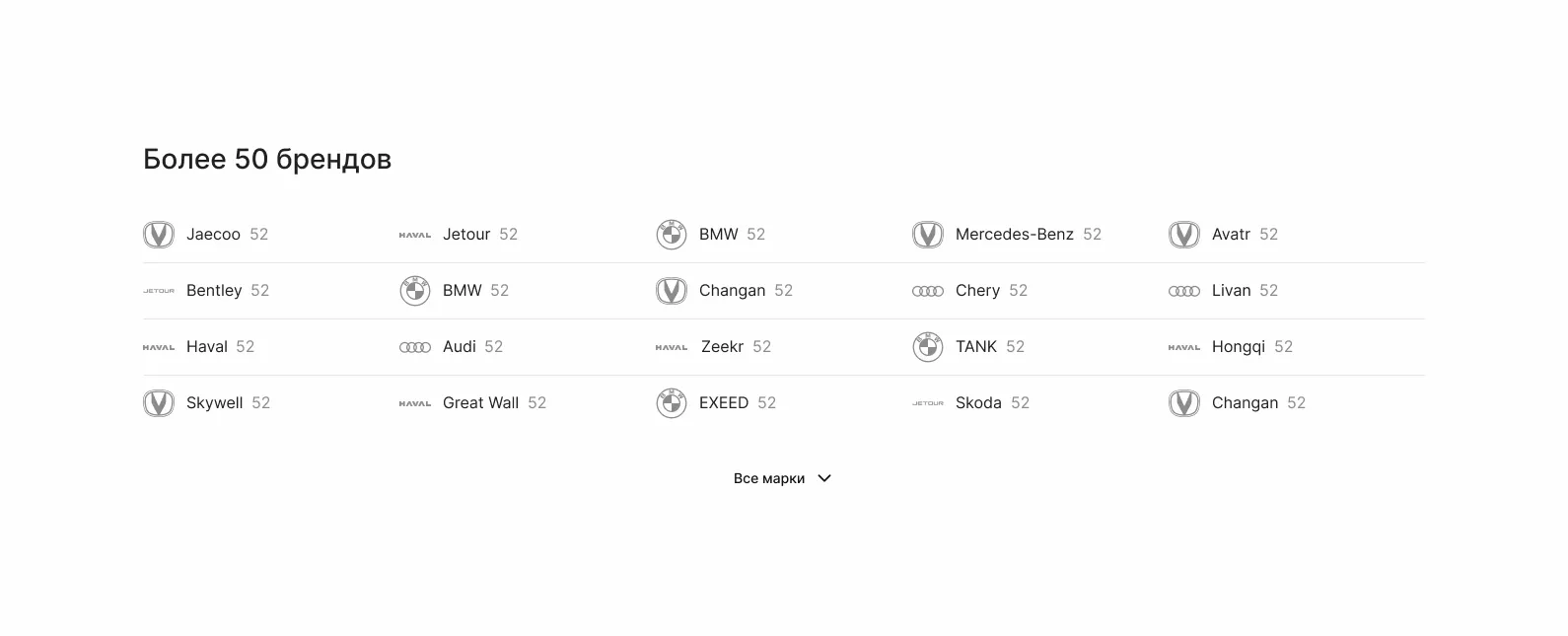
Task: Click the chevron arrow next to Все марки
Action: [x=824, y=478]
